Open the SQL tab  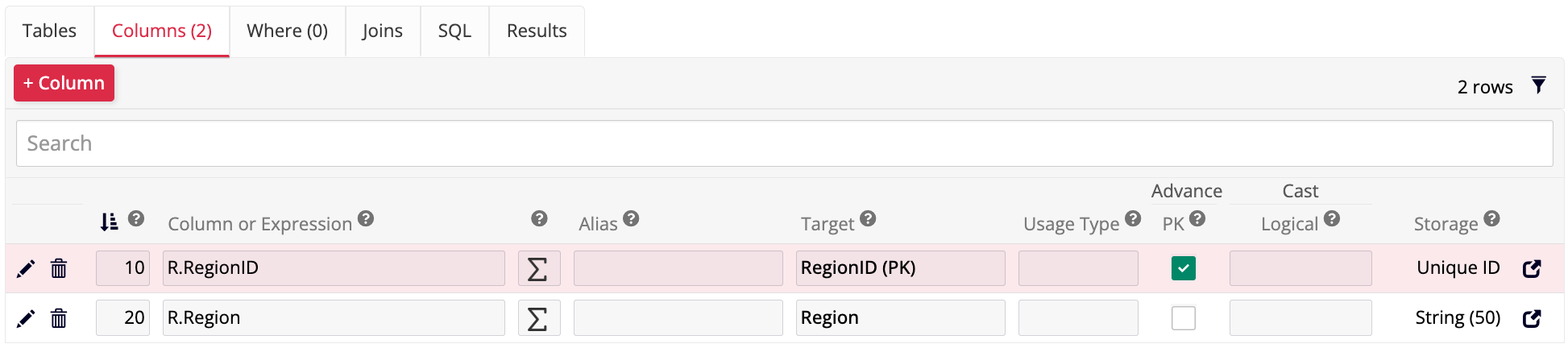point(454,31)
